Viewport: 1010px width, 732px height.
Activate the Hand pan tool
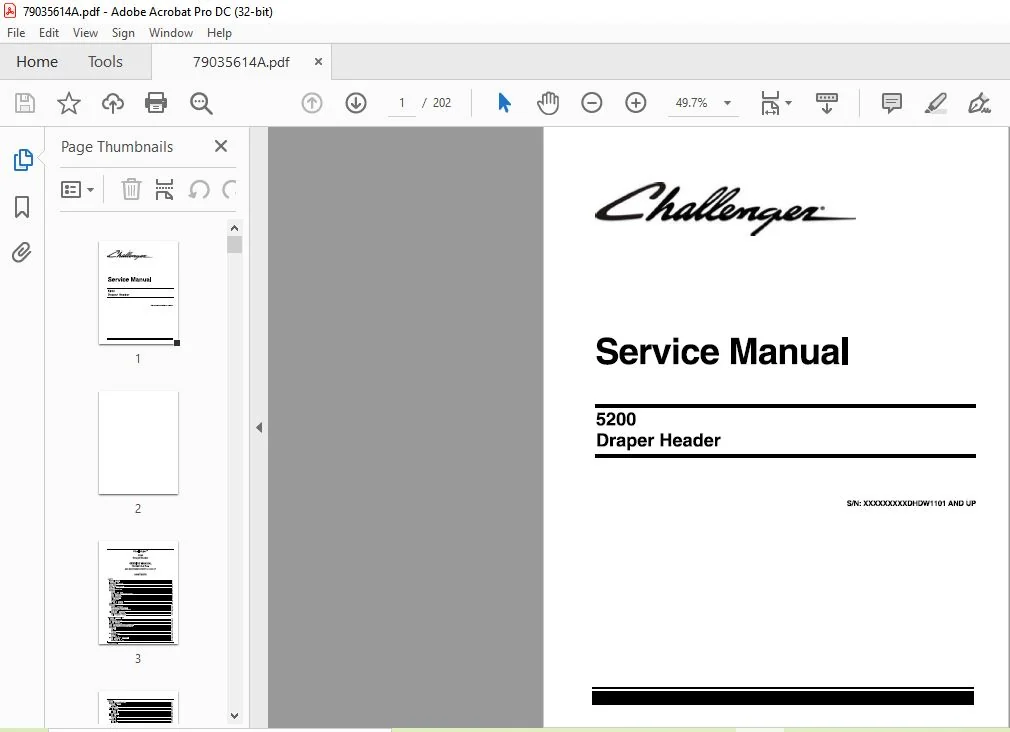(x=548, y=103)
